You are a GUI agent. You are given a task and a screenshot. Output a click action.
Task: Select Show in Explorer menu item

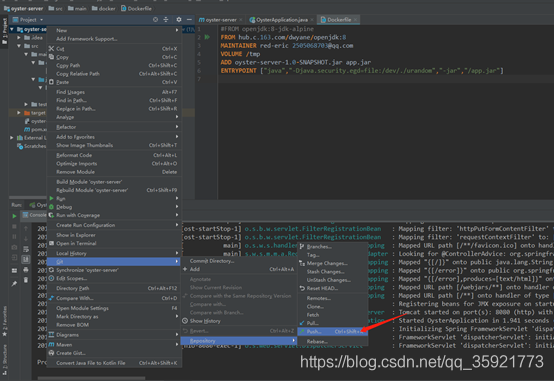(114, 235)
